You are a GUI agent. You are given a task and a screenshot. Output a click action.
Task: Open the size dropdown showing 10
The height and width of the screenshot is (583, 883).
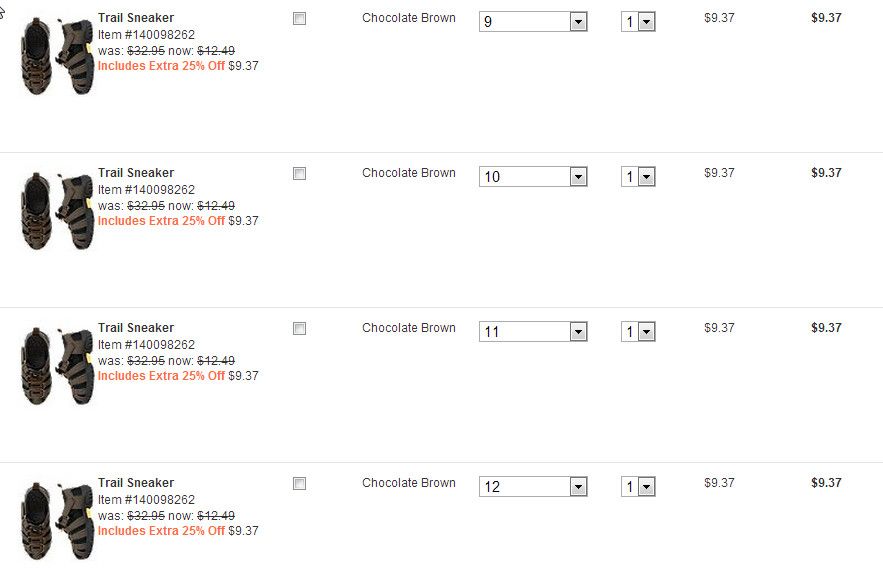pos(532,177)
